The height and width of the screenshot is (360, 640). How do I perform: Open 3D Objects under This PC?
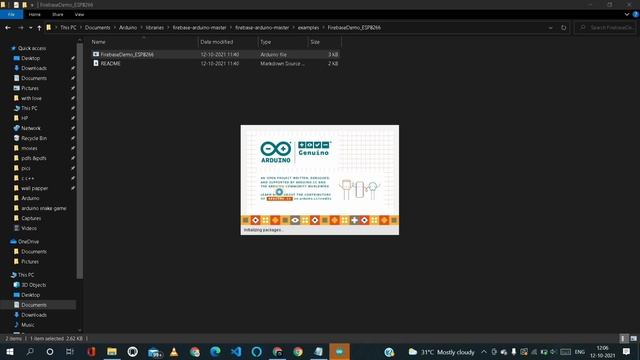(x=33, y=285)
